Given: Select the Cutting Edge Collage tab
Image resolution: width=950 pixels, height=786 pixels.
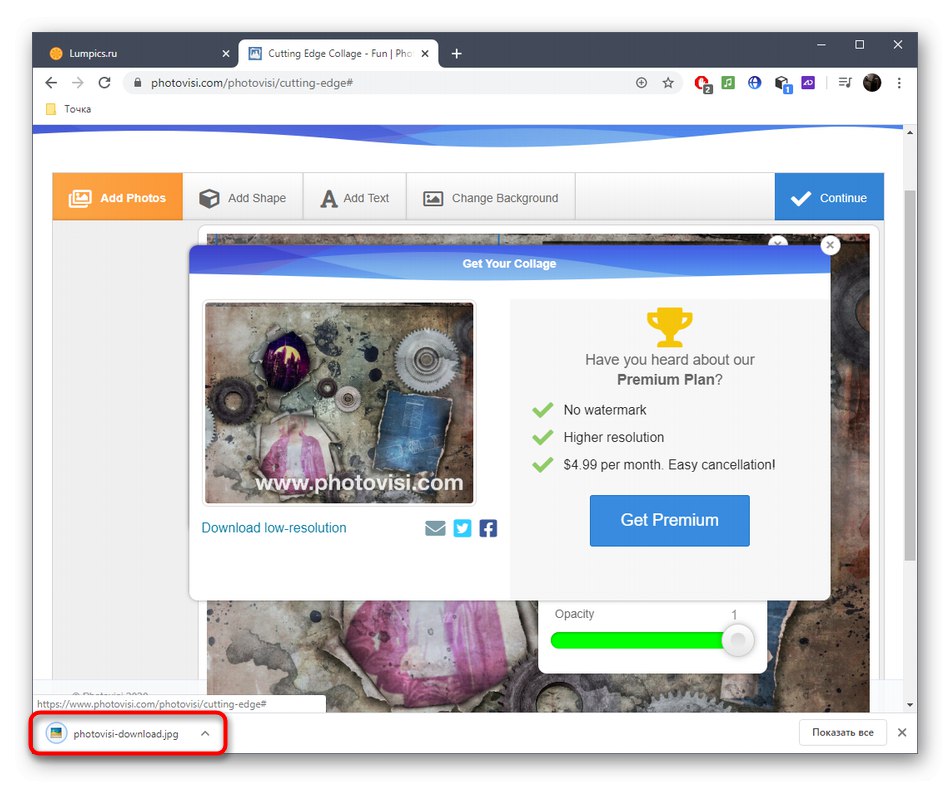Looking at the screenshot, I should tap(337, 53).
